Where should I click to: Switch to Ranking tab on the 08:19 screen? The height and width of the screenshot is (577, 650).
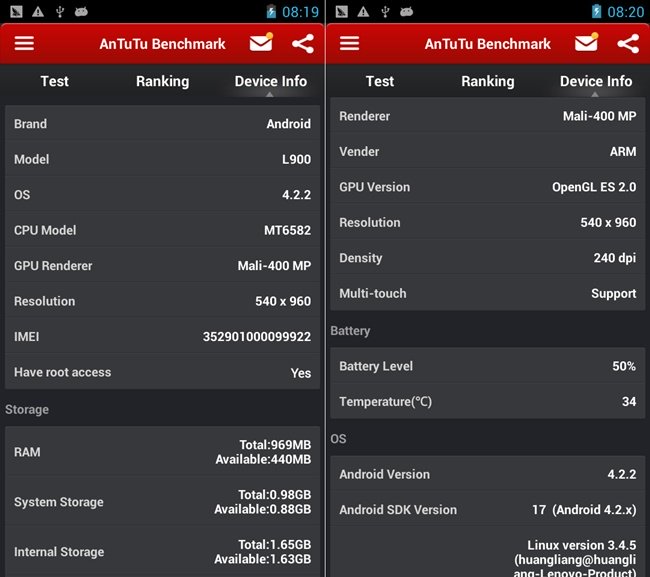162,81
